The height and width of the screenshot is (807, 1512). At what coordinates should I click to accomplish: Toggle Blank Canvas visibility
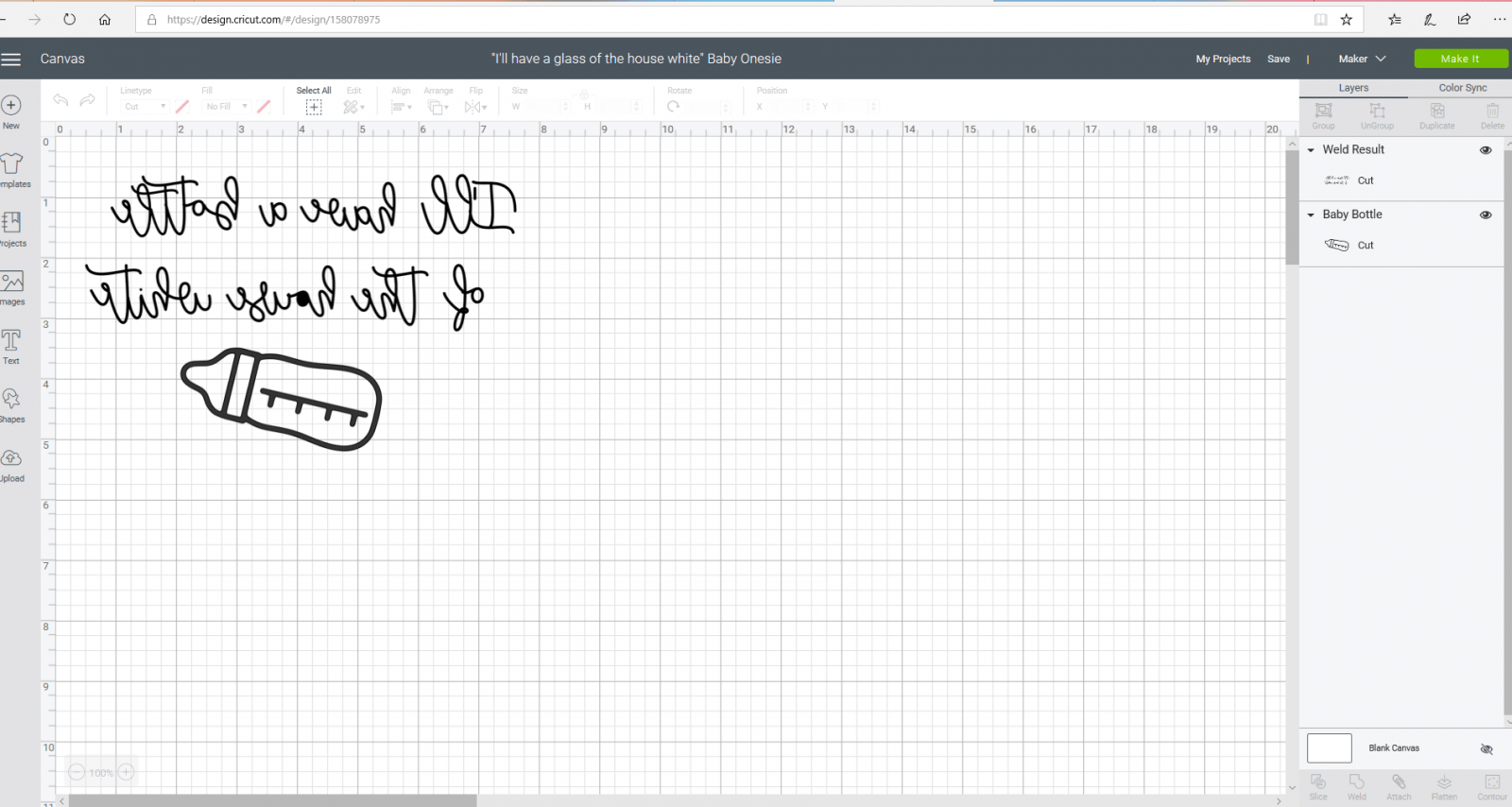(1486, 748)
